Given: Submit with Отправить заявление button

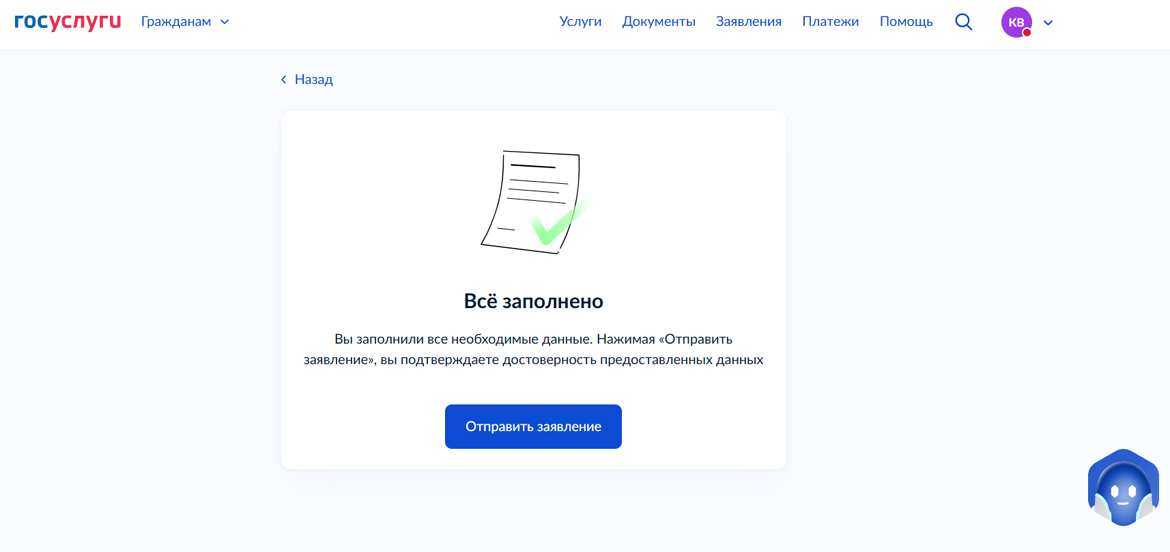Looking at the screenshot, I should click(x=534, y=427).
